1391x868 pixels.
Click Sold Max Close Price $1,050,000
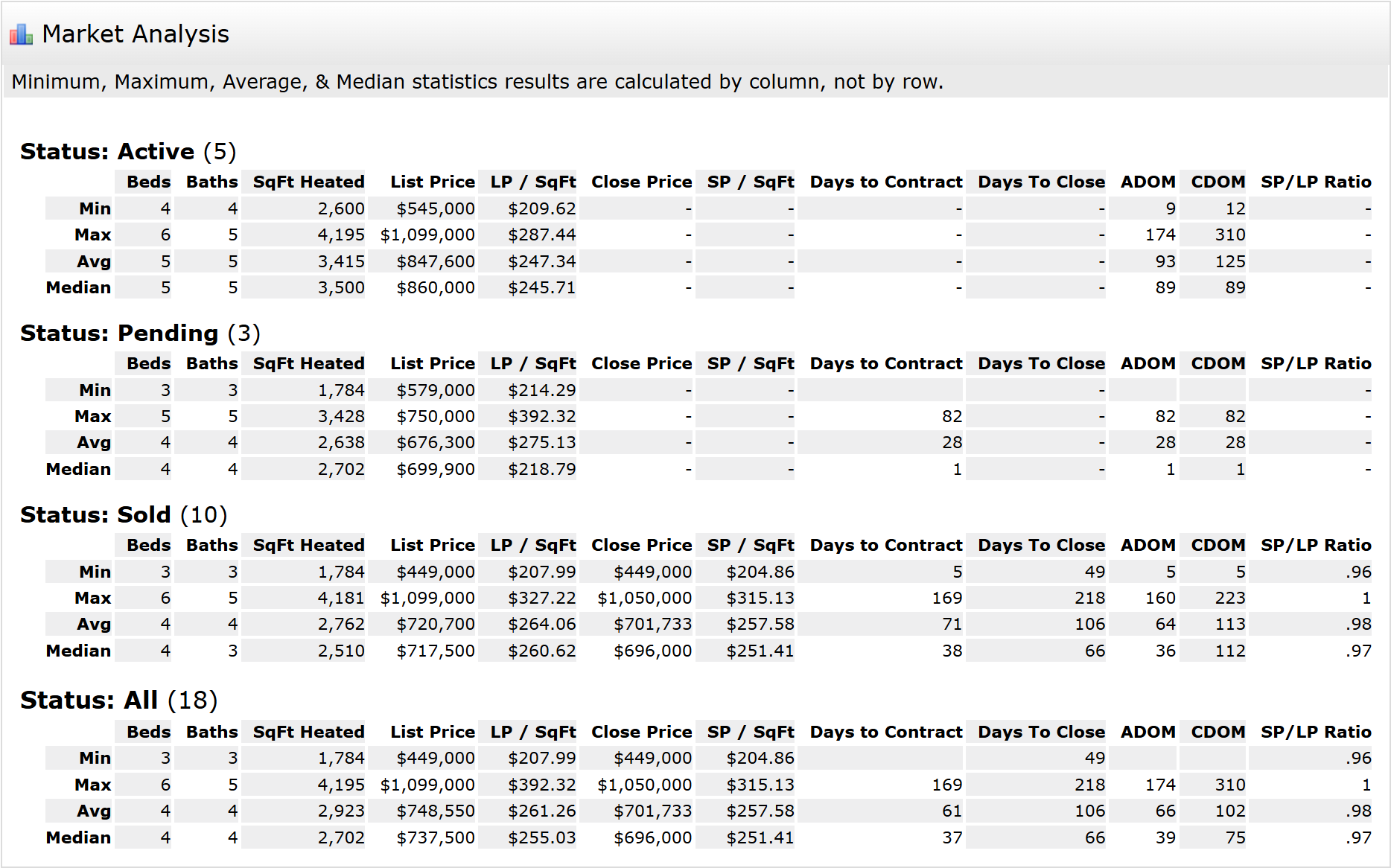click(x=644, y=598)
